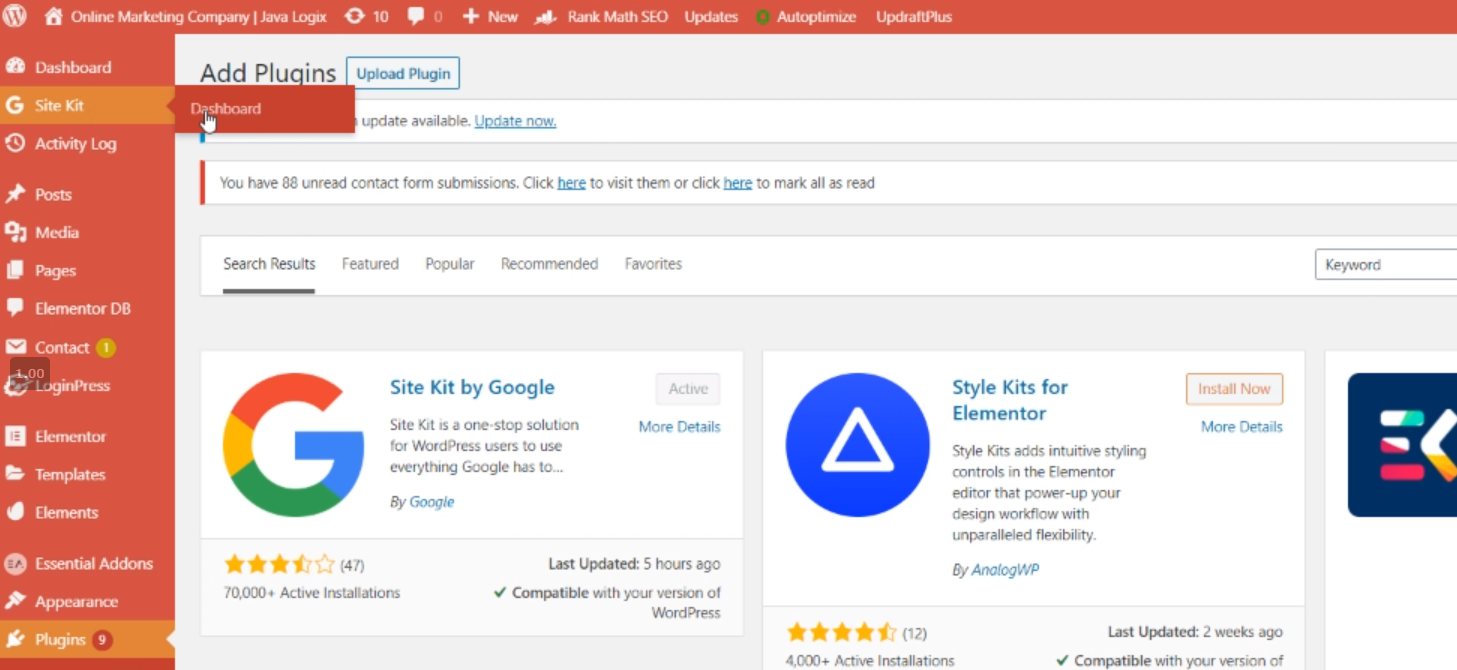Click the Pages icon in sidebar
The height and width of the screenshot is (670, 1457).
pyautogui.click(x=15, y=270)
